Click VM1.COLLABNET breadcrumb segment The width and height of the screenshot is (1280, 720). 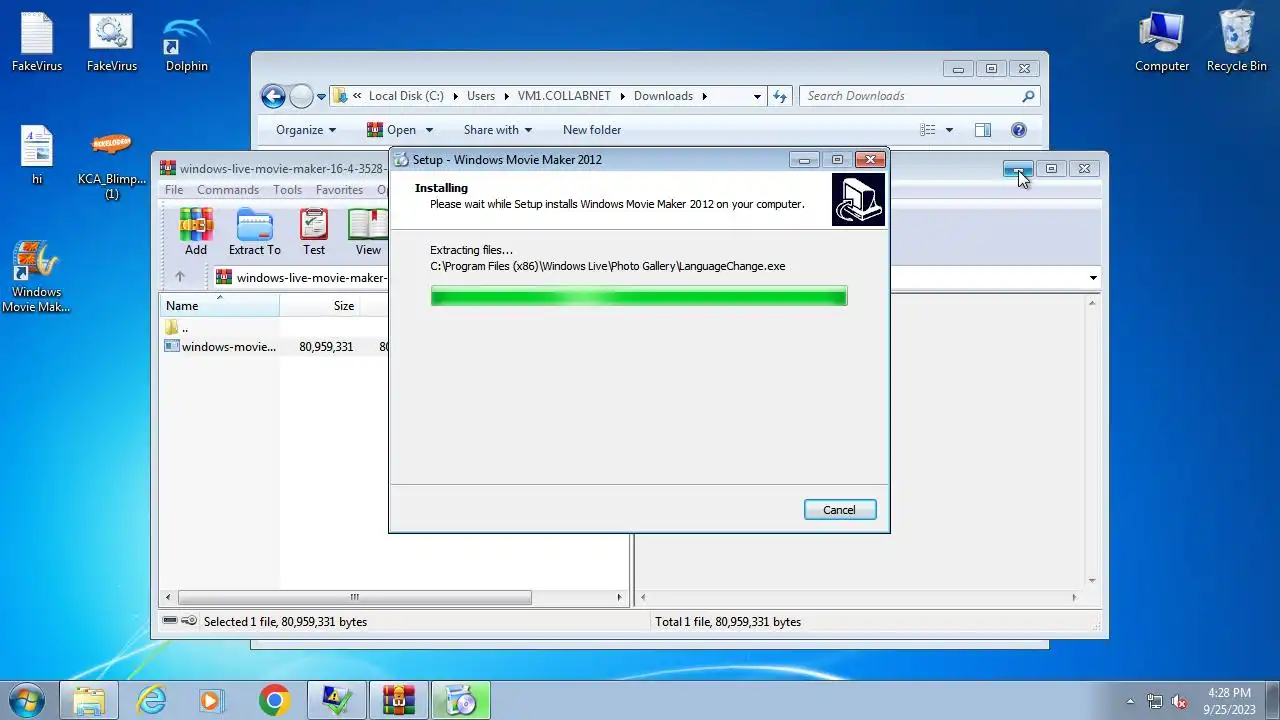564,96
